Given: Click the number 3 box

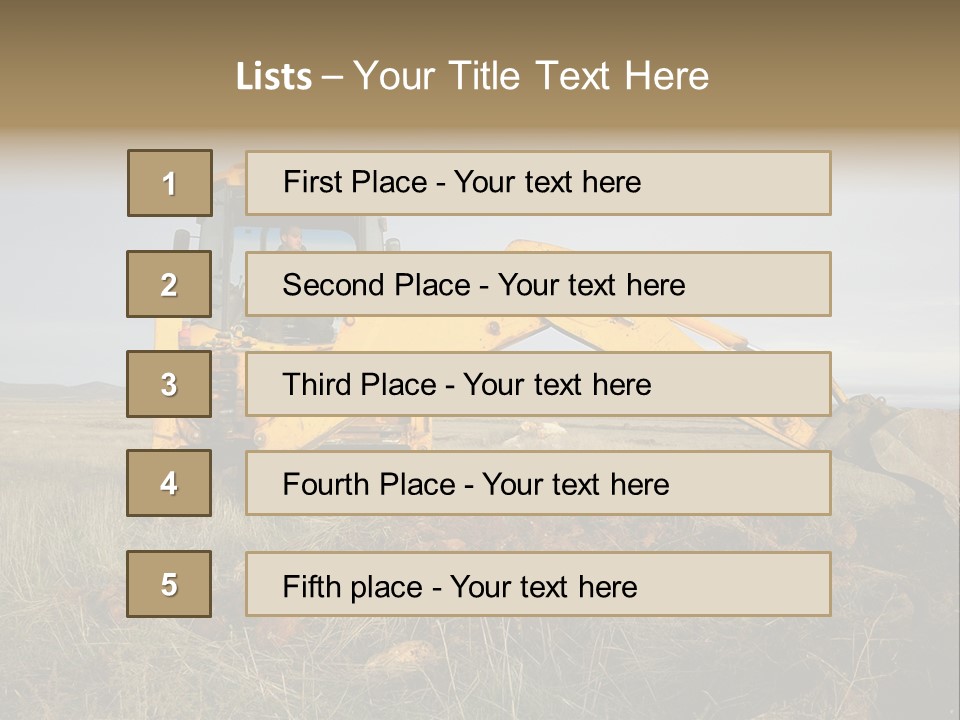Looking at the screenshot, I should pyautogui.click(x=169, y=384).
